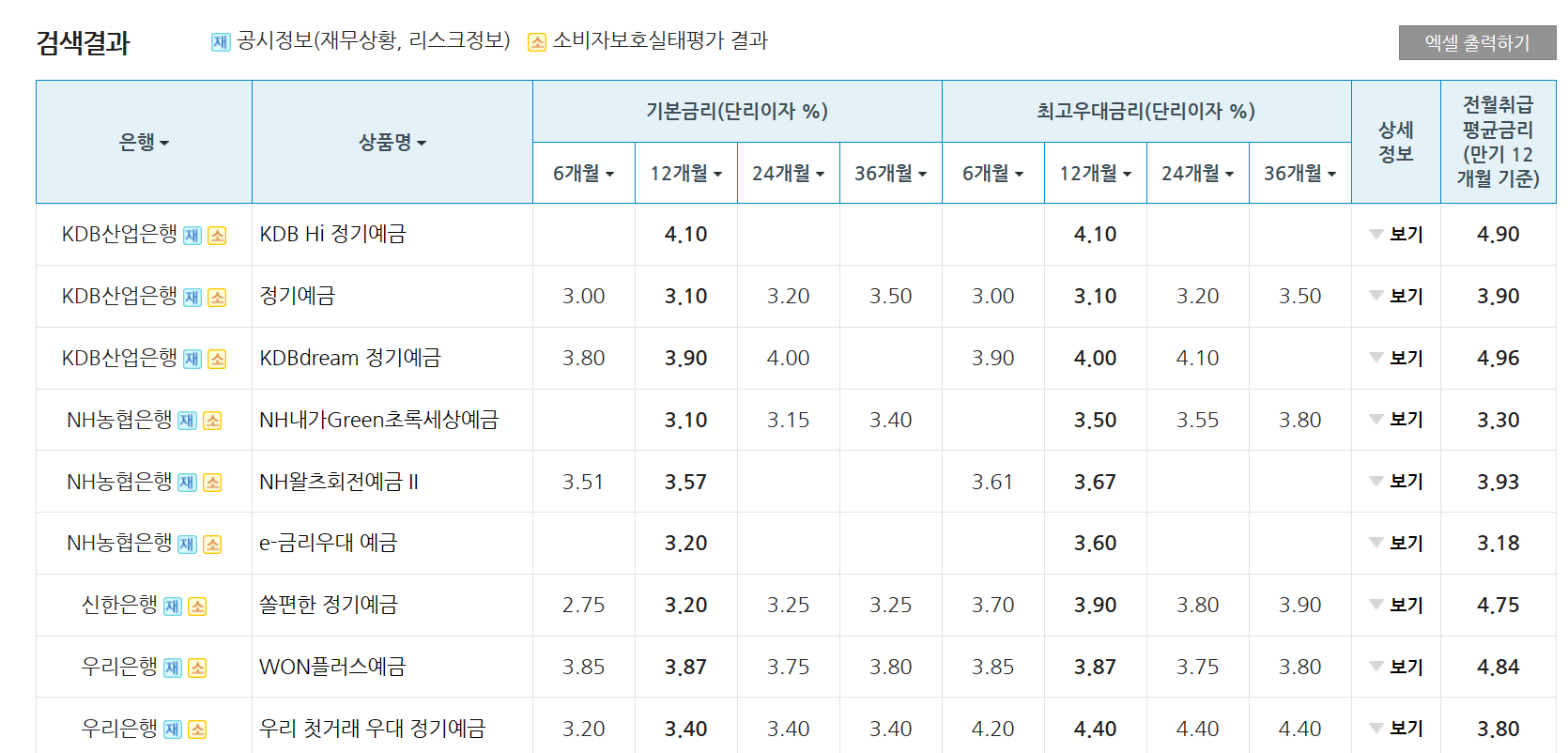Sort 기본금리 6개월 column

click(583, 173)
